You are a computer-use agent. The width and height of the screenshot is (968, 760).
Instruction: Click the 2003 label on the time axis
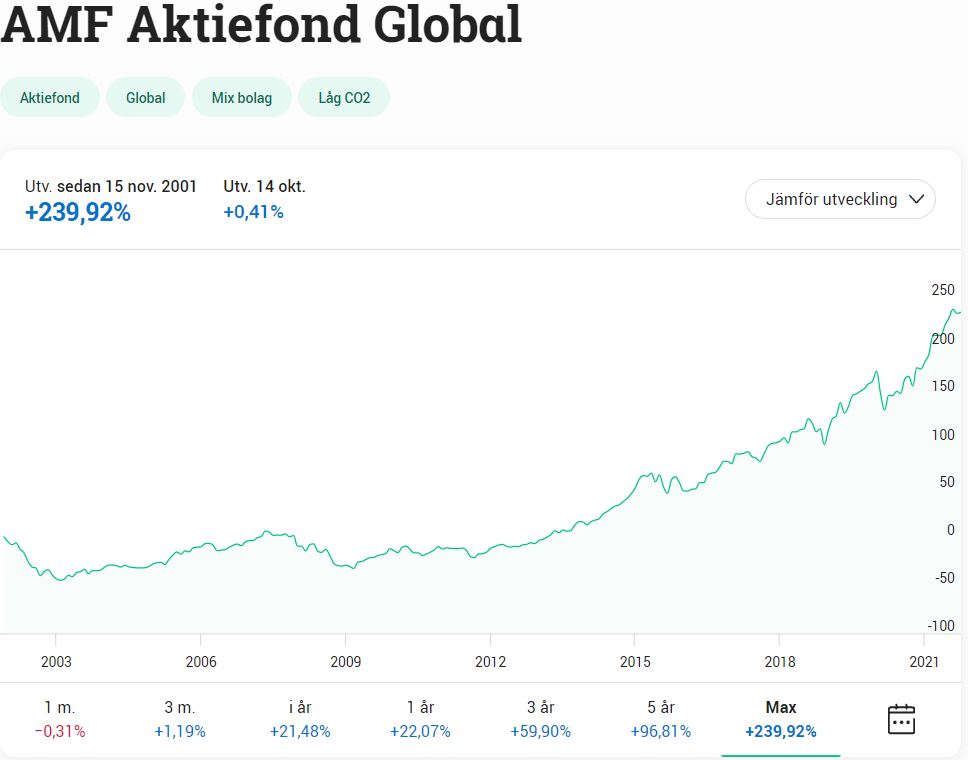56,662
